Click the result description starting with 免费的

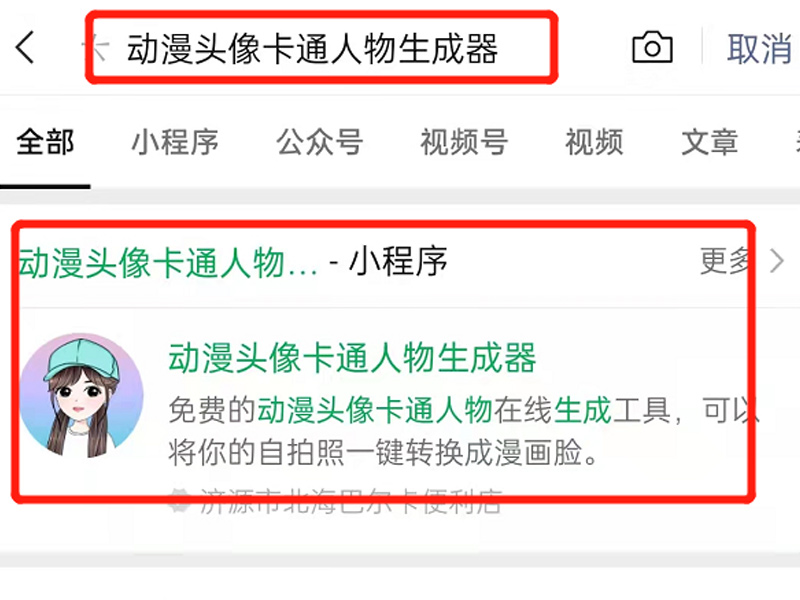(463, 431)
